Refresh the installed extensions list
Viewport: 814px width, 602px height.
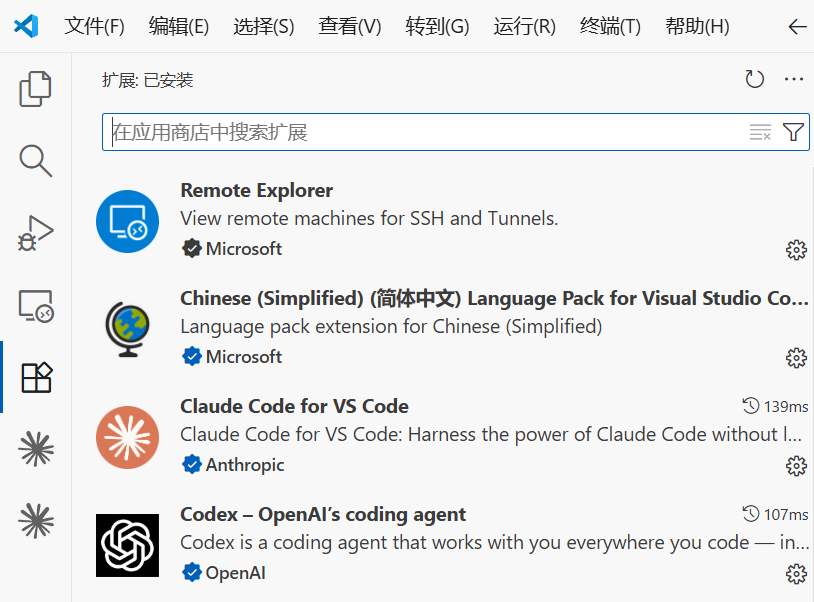754,79
